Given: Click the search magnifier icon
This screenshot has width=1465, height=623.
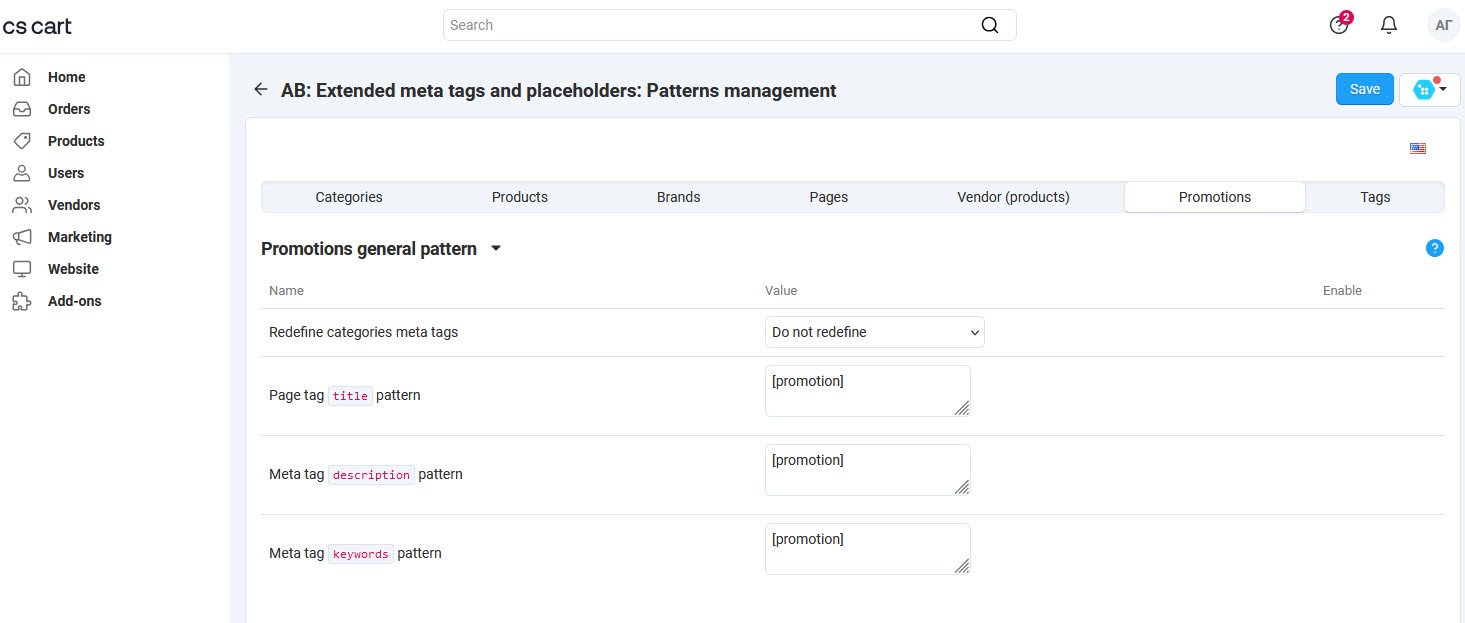Looking at the screenshot, I should coord(989,25).
